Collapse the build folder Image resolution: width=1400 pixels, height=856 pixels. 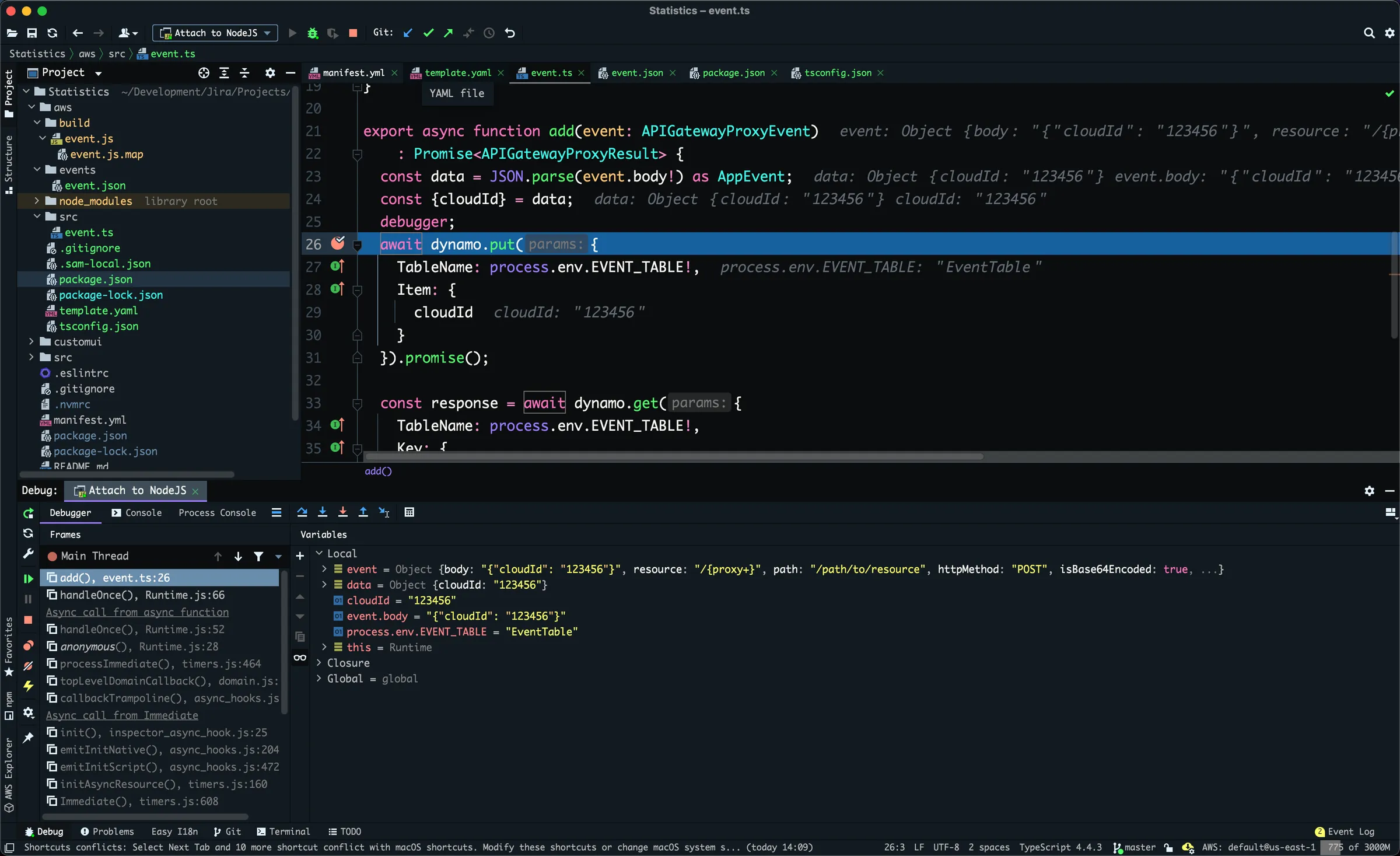[x=37, y=123]
